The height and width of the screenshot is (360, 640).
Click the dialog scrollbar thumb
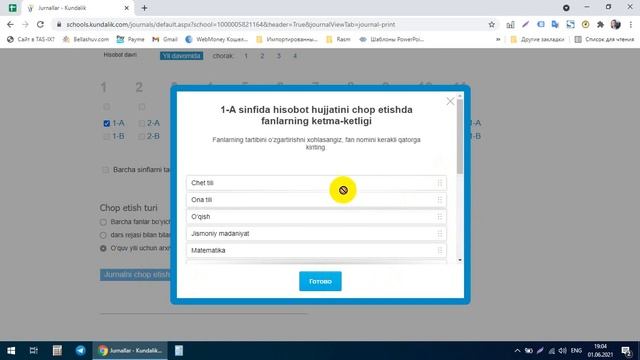point(460,136)
